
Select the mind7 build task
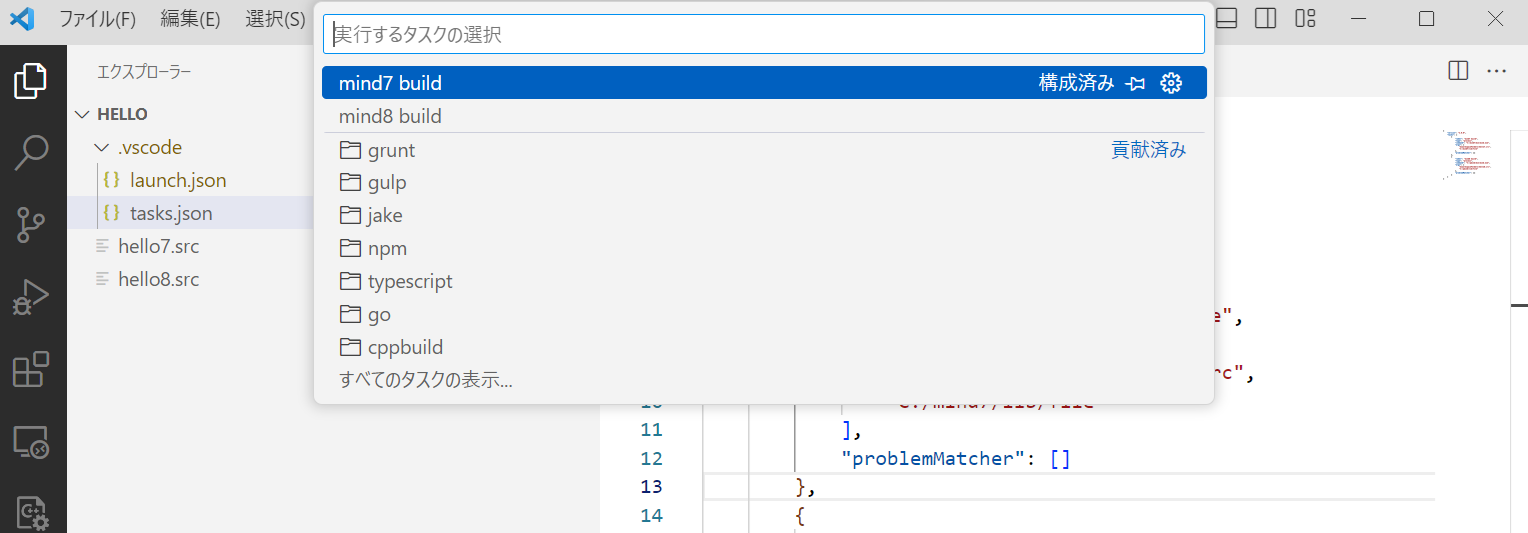point(764,83)
